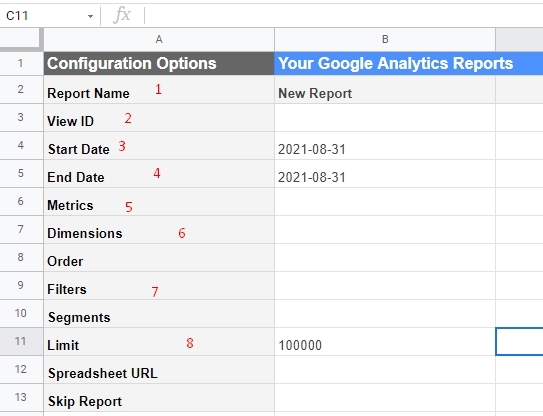
Task: Select column B header
Action: click(x=385, y=39)
